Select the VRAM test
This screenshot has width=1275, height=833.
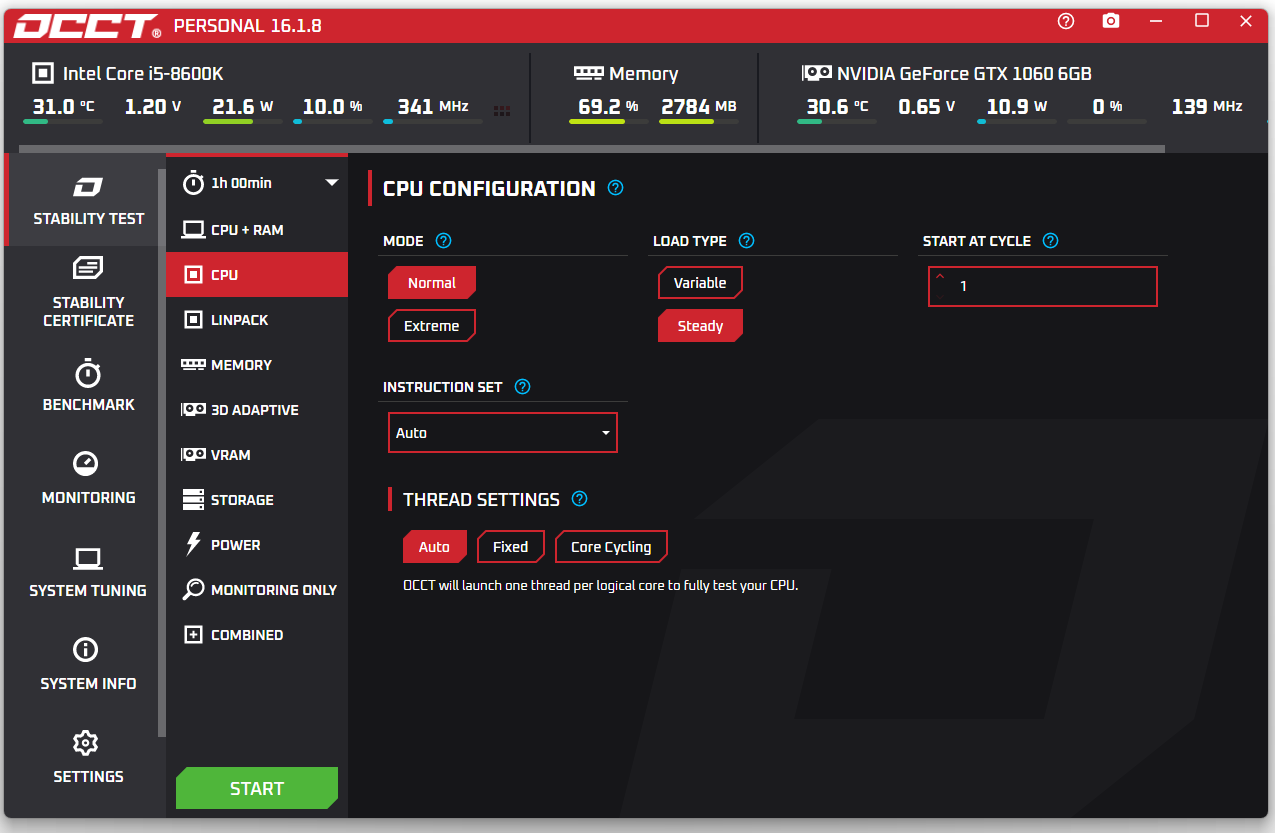click(x=257, y=455)
